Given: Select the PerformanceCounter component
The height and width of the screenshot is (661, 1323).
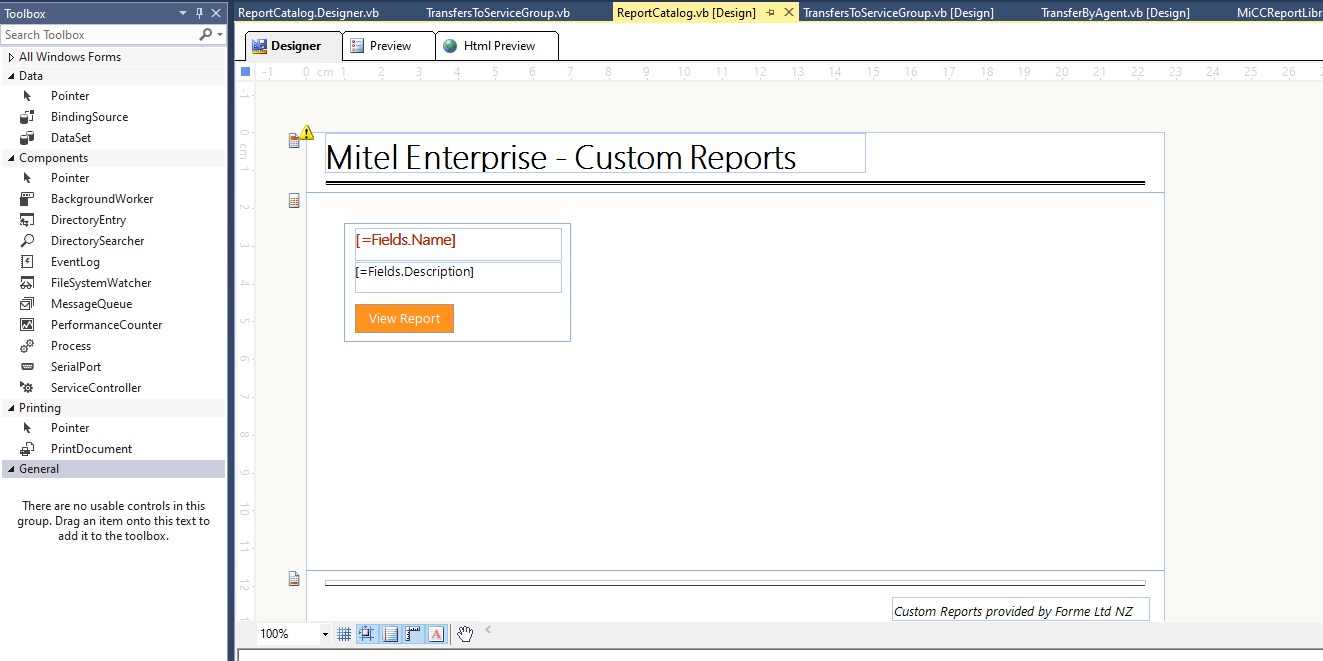Looking at the screenshot, I should (x=112, y=325).
